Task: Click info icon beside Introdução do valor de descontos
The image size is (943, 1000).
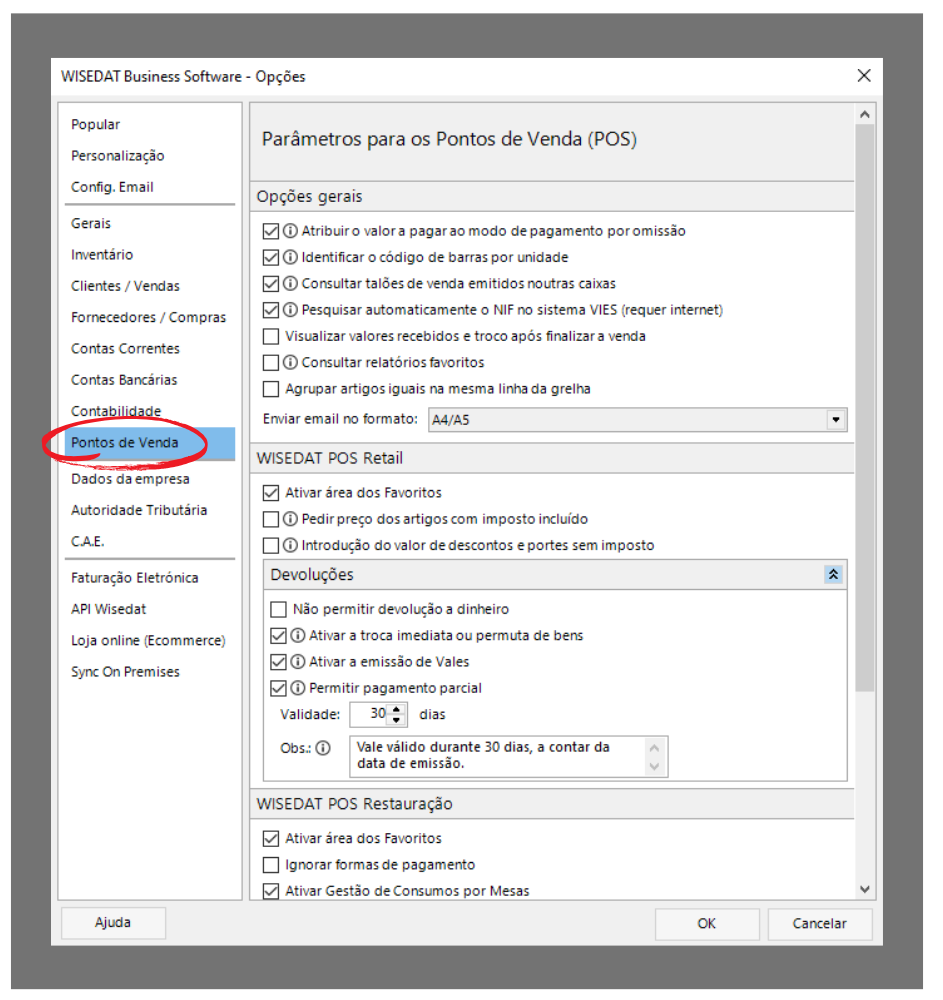Action: [x=290, y=545]
